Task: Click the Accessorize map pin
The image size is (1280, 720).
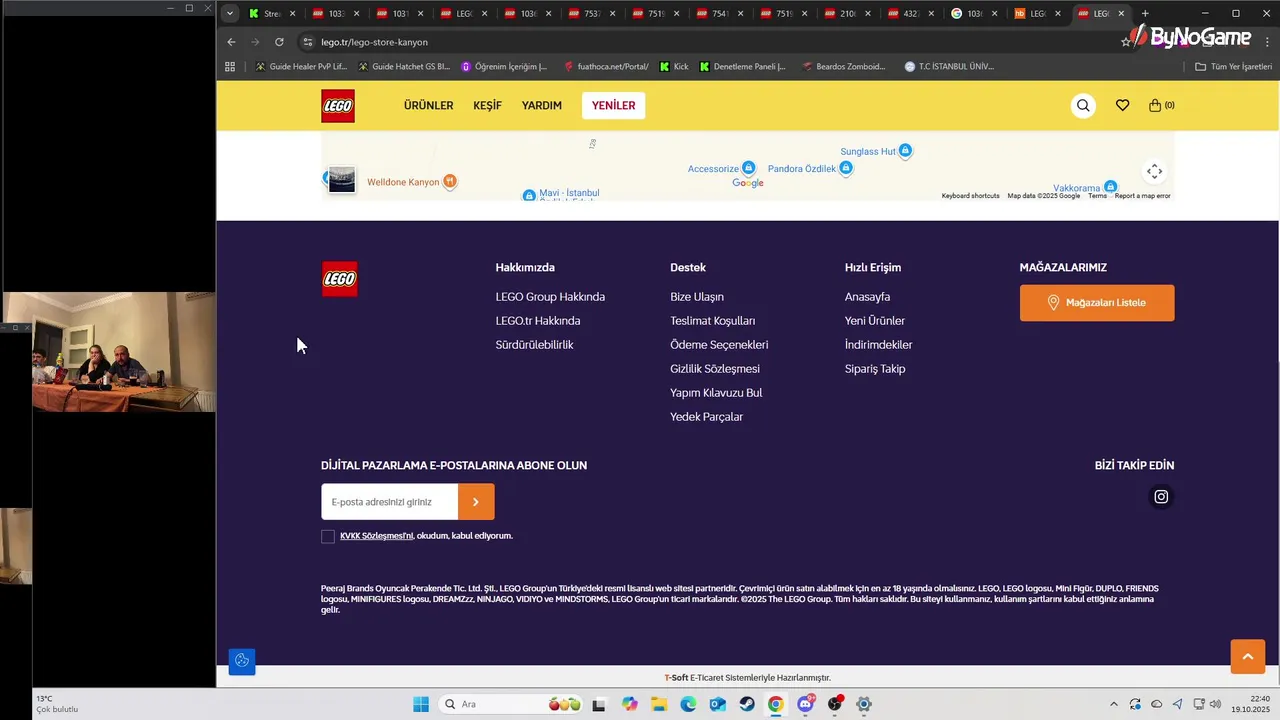Action: [x=748, y=168]
